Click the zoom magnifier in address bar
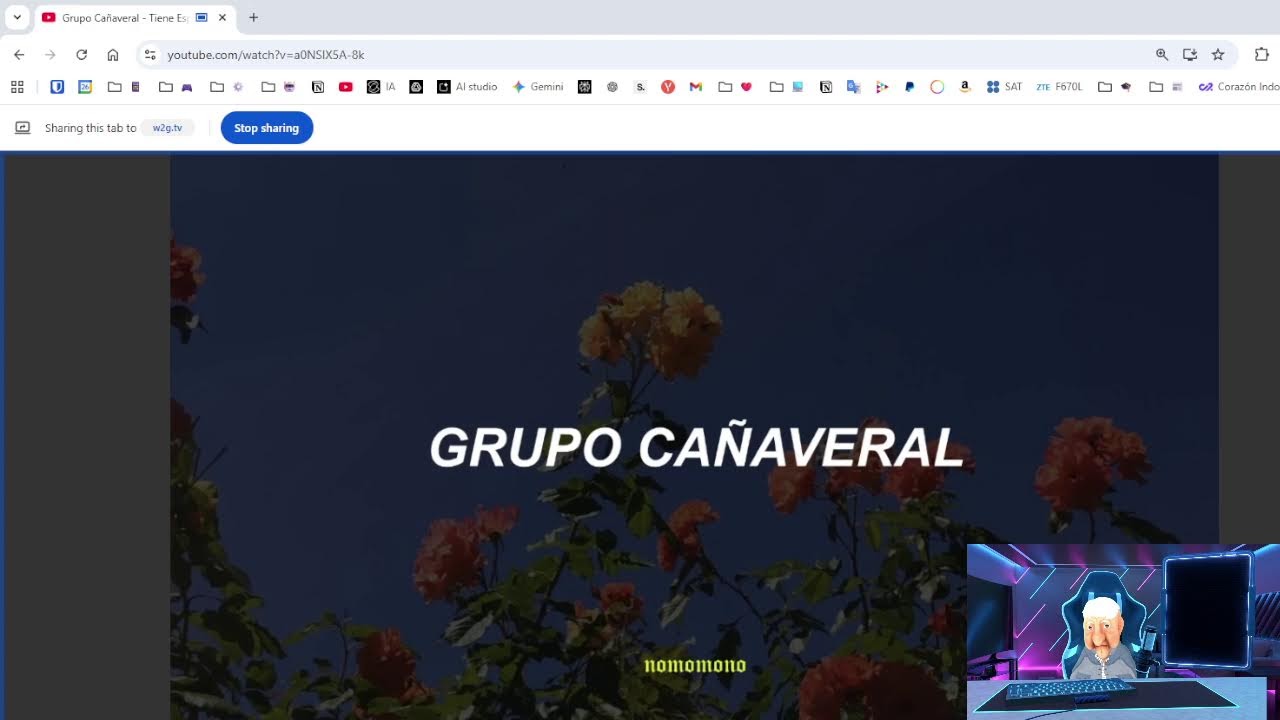 (x=1162, y=55)
